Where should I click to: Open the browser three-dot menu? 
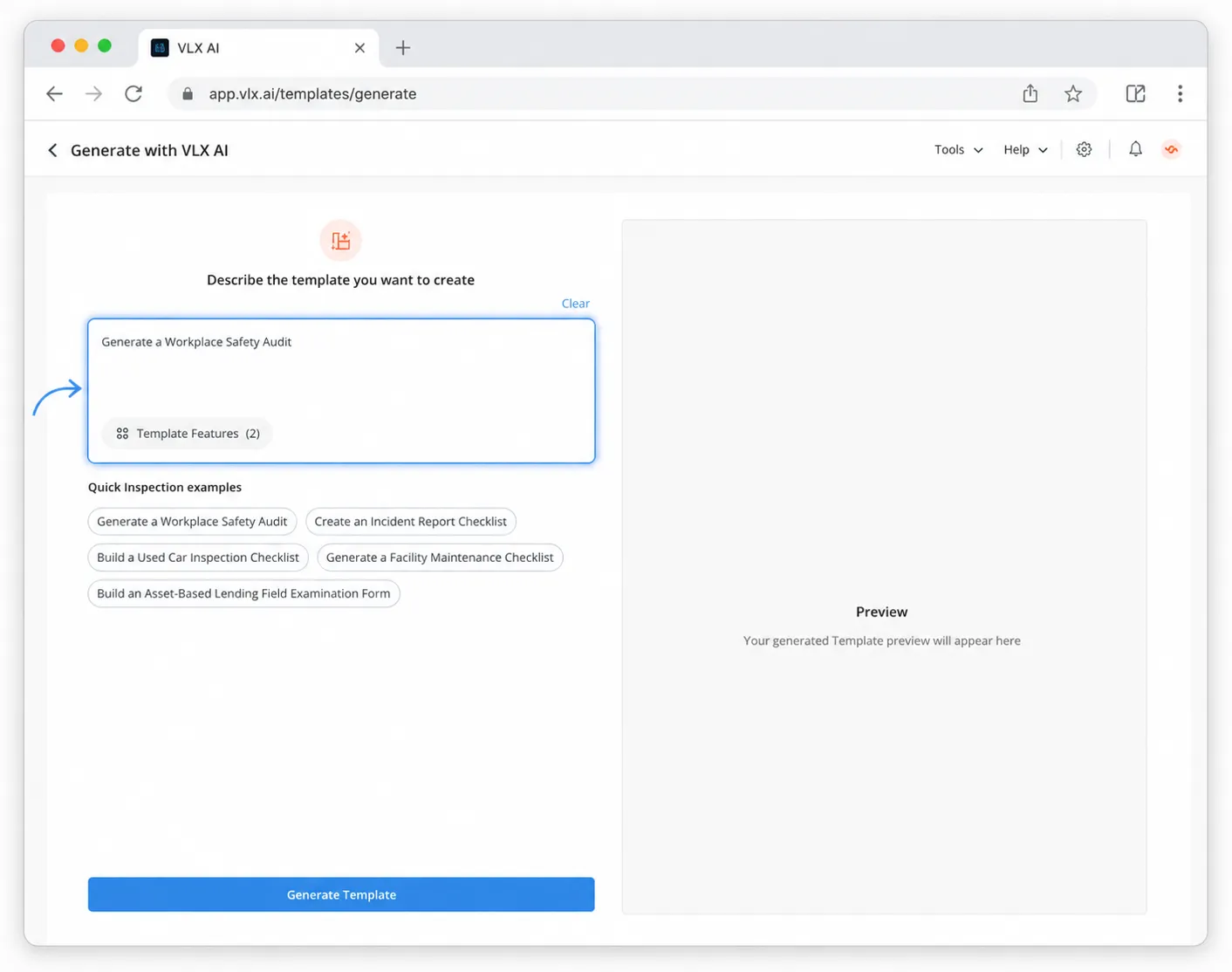[x=1180, y=93]
